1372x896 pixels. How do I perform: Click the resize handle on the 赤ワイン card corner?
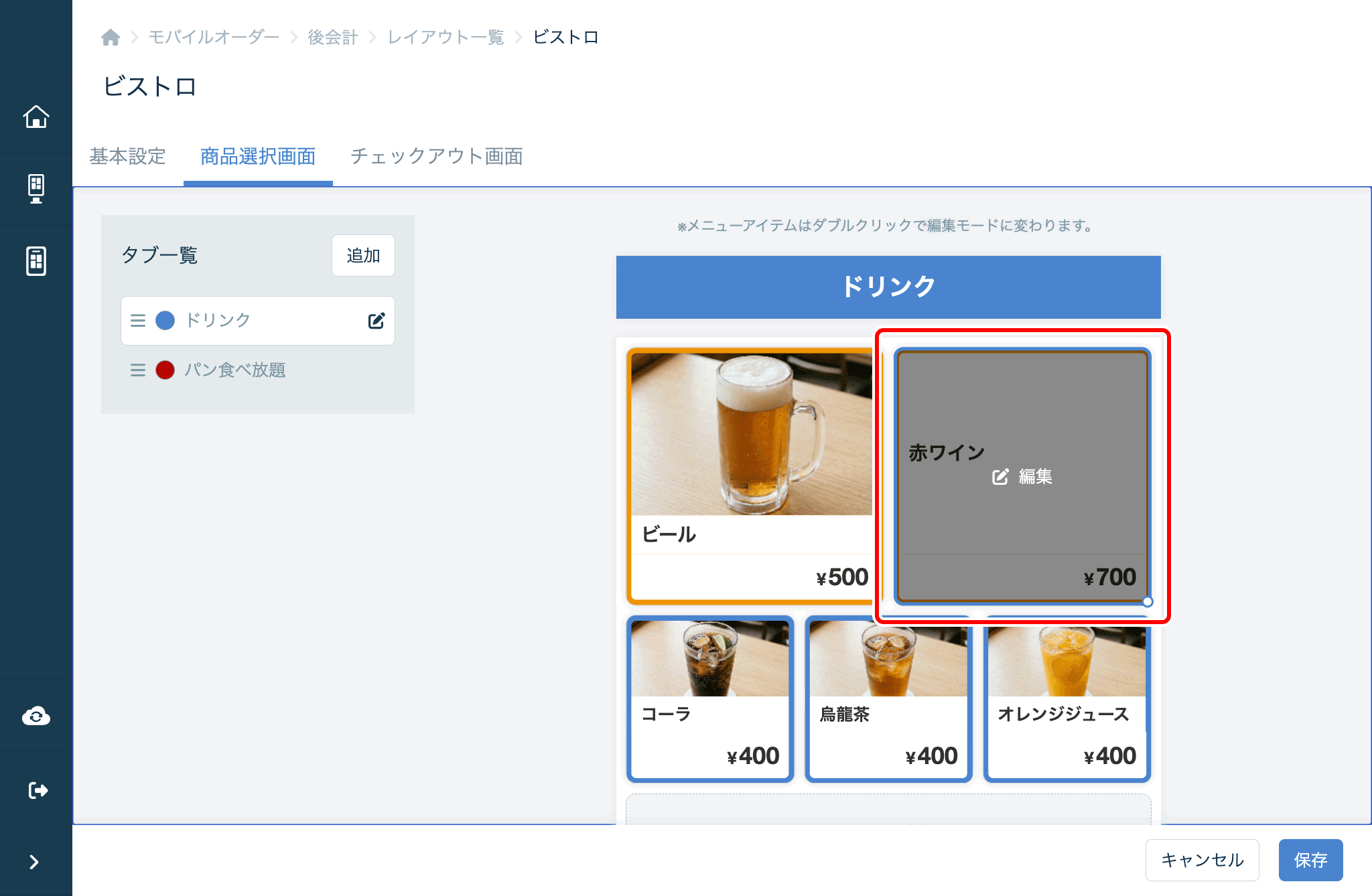click(x=1146, y=601)
